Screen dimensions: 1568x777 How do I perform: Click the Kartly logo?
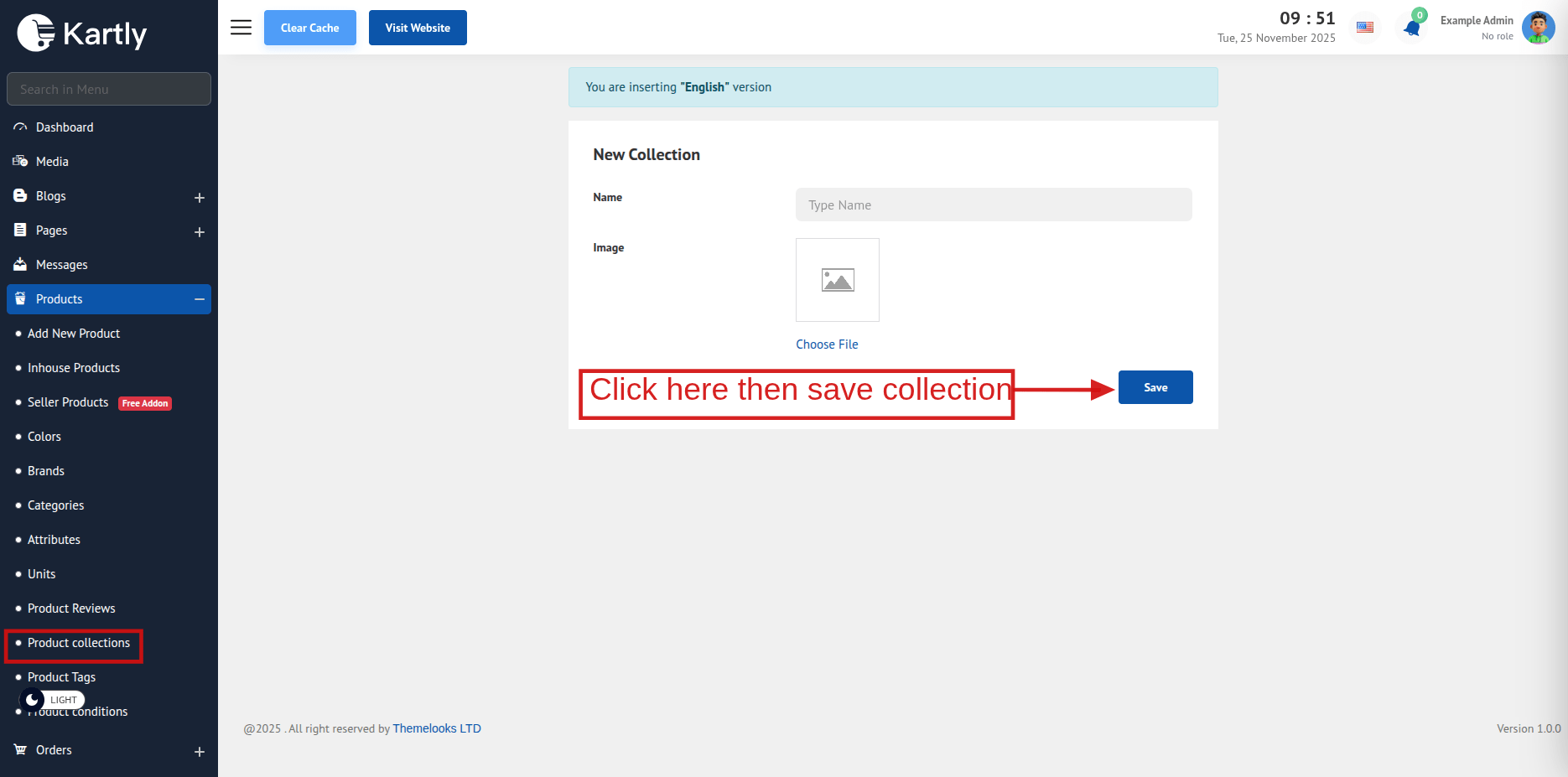pos(82,34)
